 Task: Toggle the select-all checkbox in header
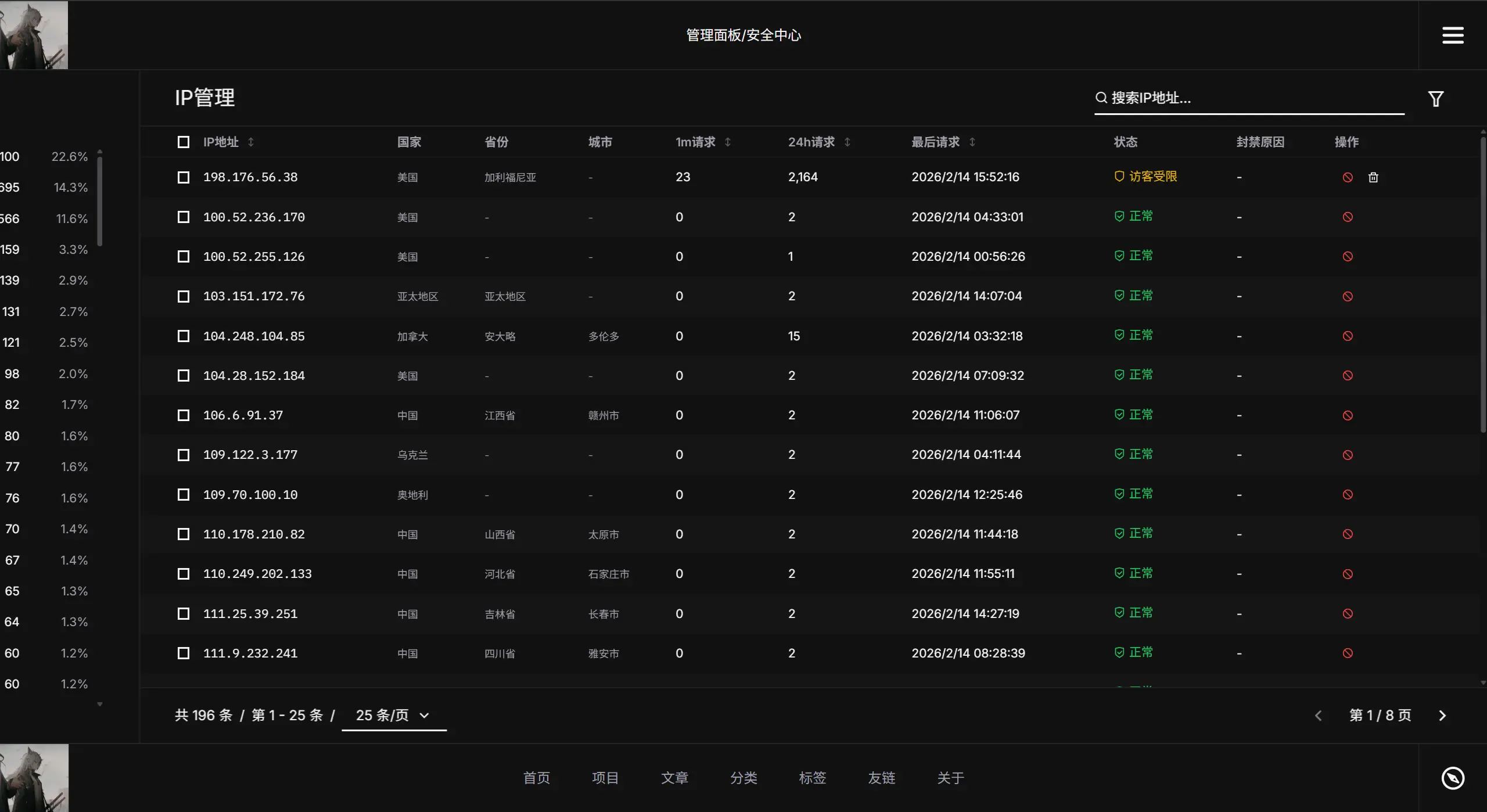[x=184, y=142]
